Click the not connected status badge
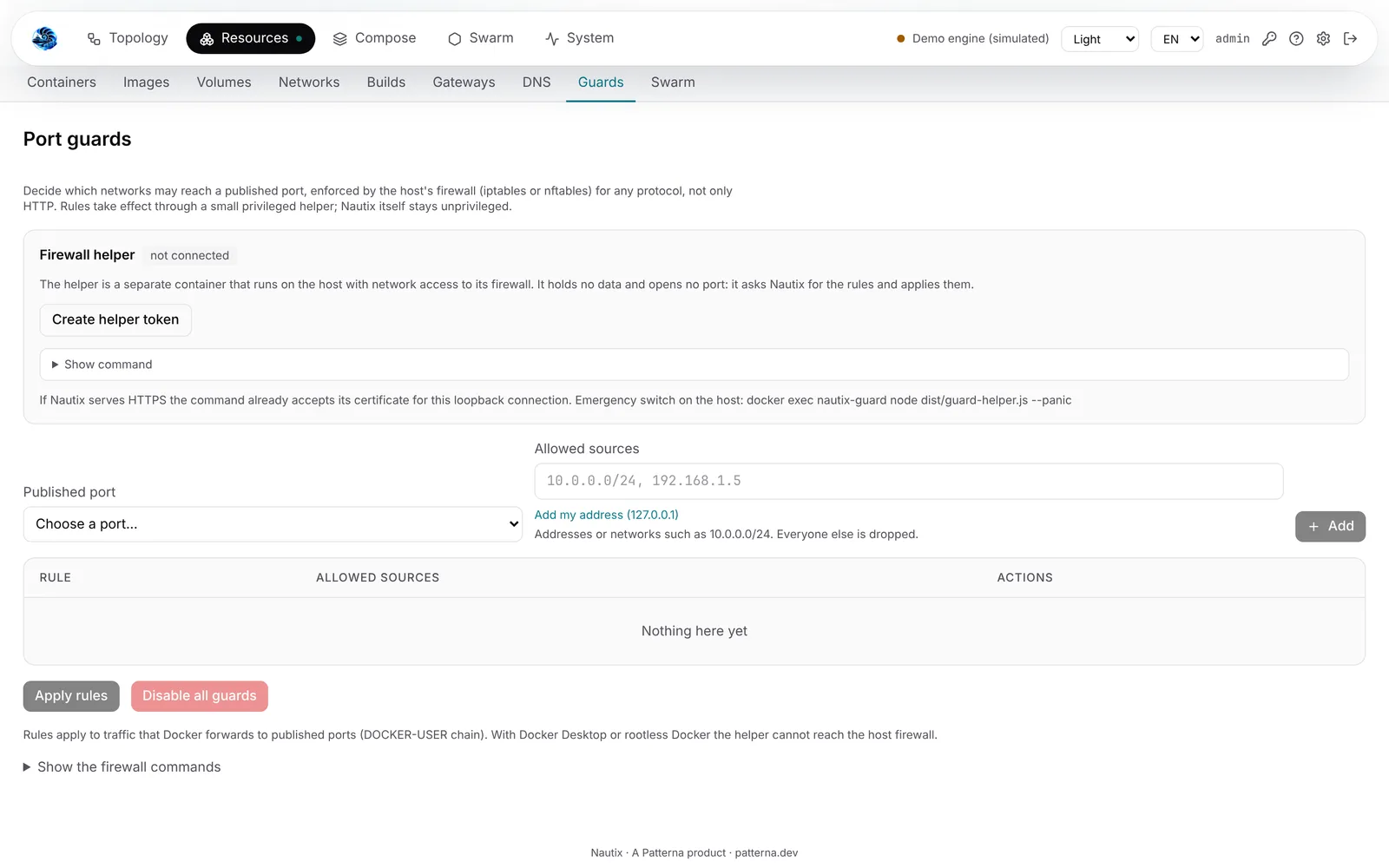This screenshot has width=1389, height=868. tap(189, 255)
